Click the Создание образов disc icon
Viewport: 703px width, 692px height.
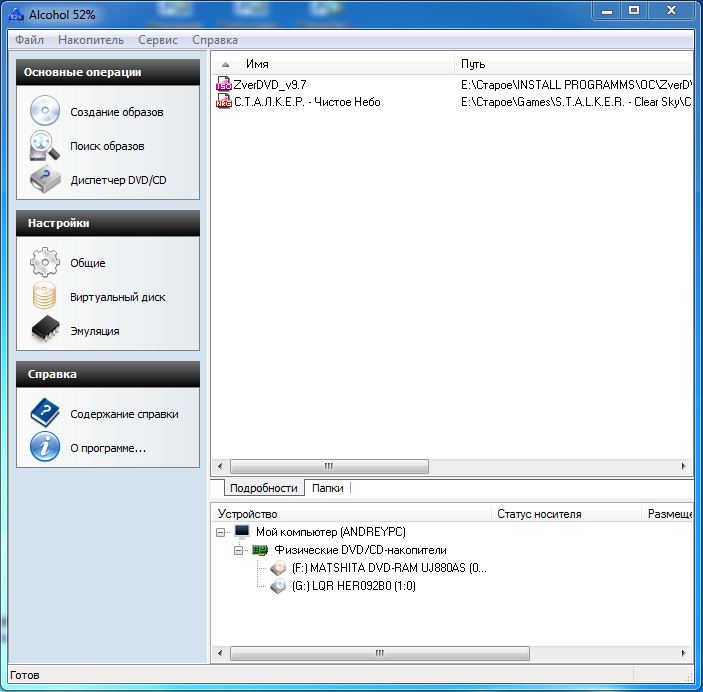pos(44,111)
